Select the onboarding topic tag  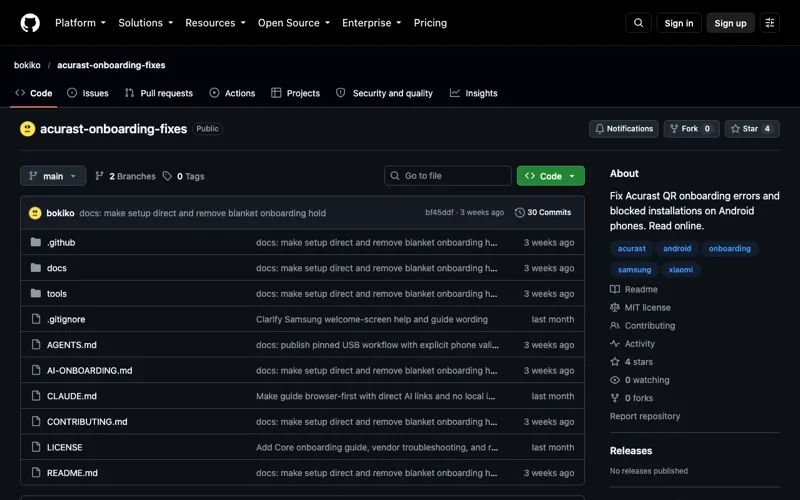(x=730, y=248)
